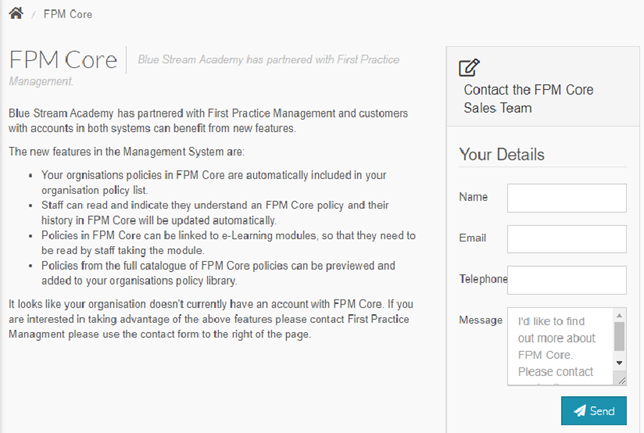Click the paper plane icon on Send
The image size is (644, 433).
578,411
